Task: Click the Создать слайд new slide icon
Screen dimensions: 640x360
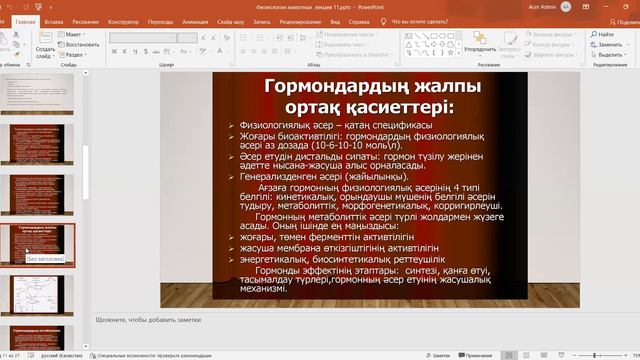Action: coord(45,38)
